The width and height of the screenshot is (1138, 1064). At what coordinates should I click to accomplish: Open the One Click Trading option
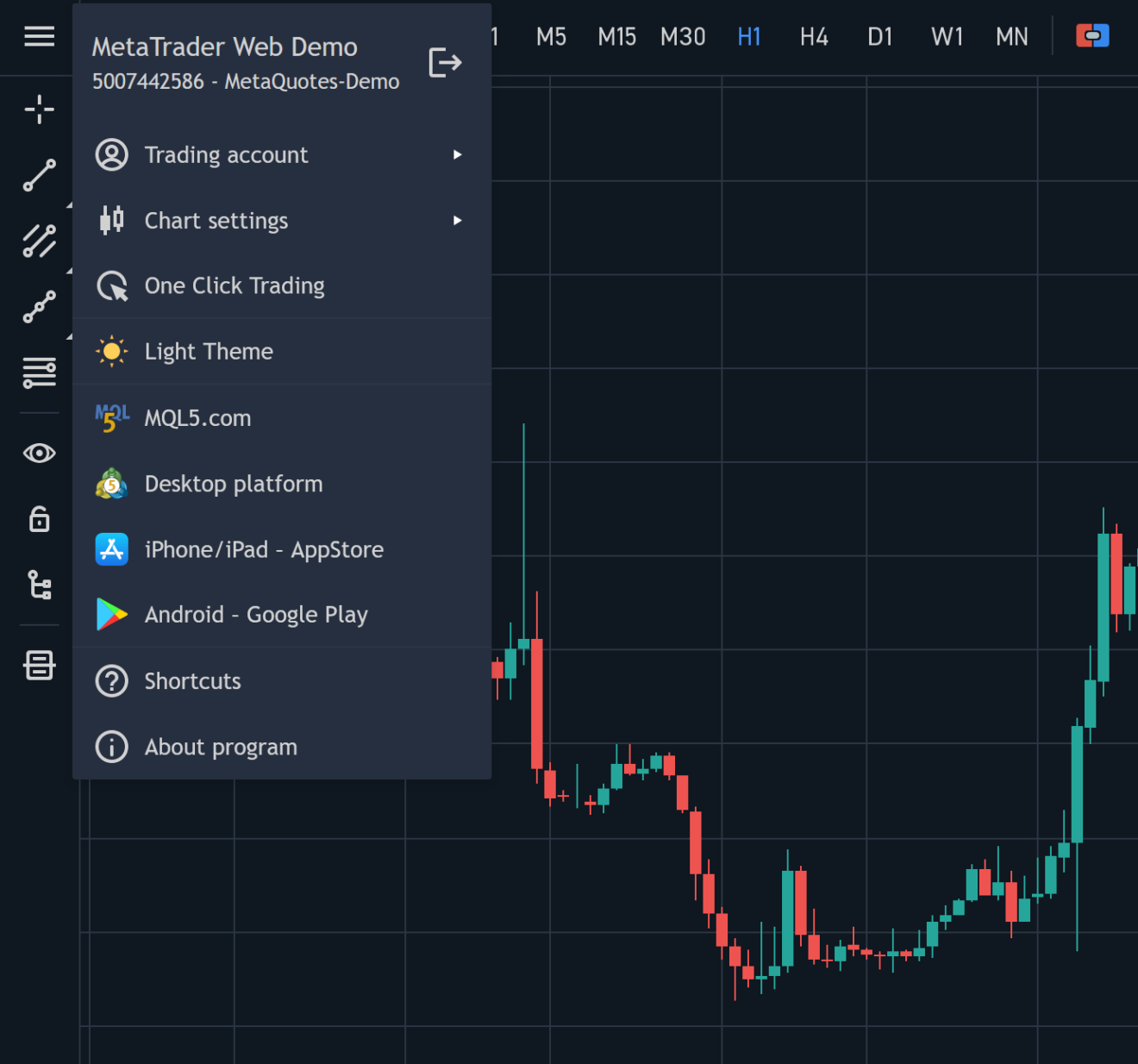[234, 286]
